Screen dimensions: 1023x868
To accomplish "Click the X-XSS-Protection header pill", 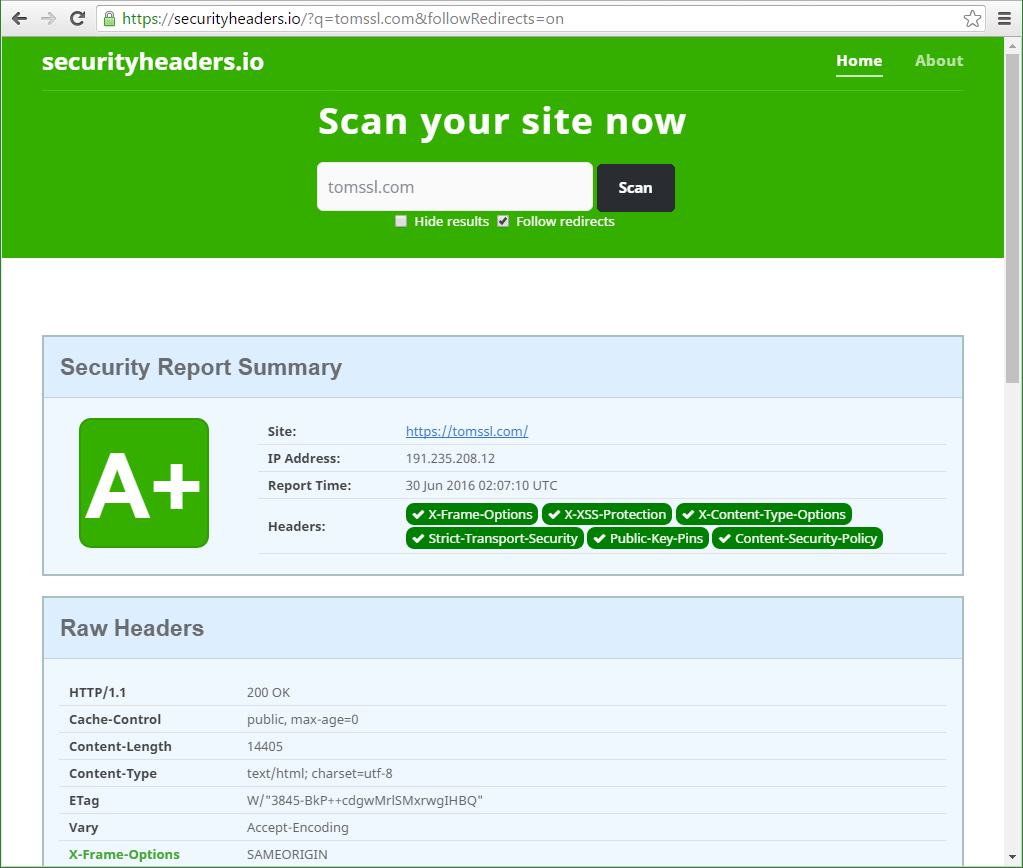I will (x=606, y=514).
